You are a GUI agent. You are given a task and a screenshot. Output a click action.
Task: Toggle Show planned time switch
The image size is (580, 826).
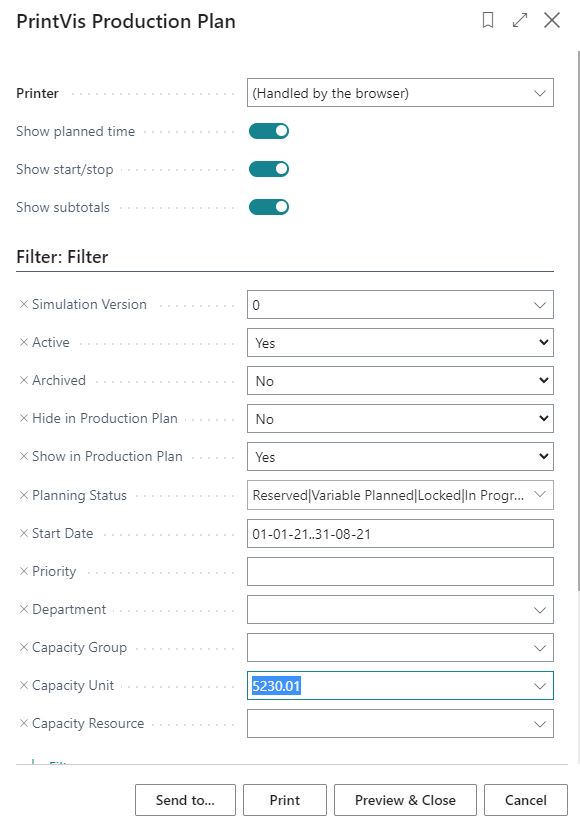tap(269, 131)
